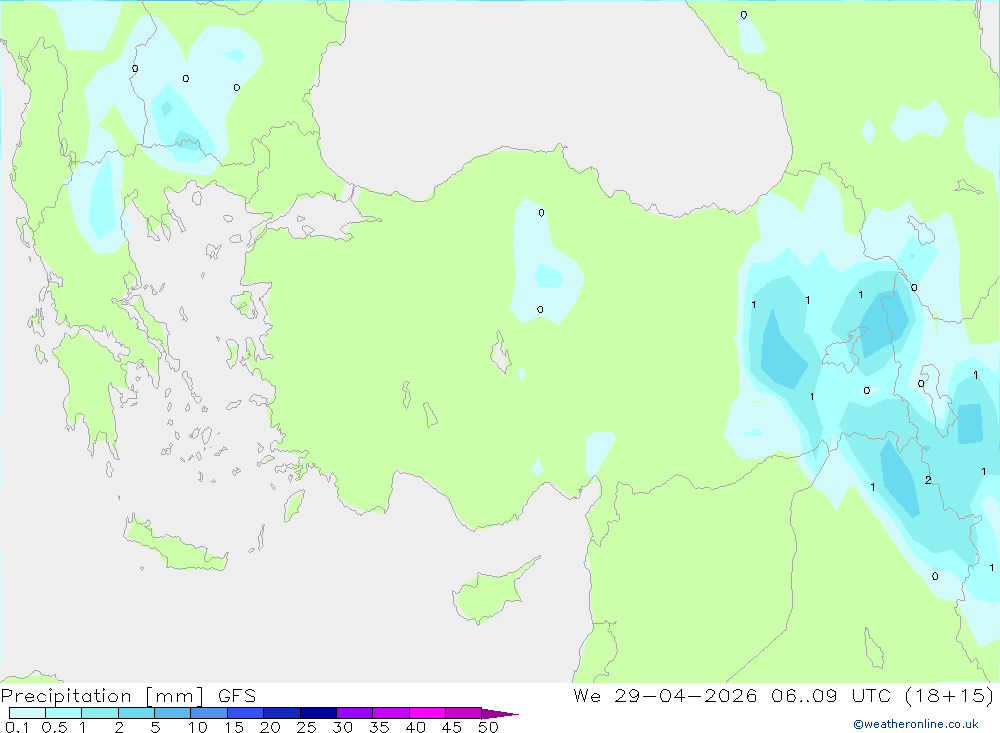This screenshot has height=733, width=1000.
Task: Click the 40–45 mm magenta legend swatch
Action: click(427, 713)
